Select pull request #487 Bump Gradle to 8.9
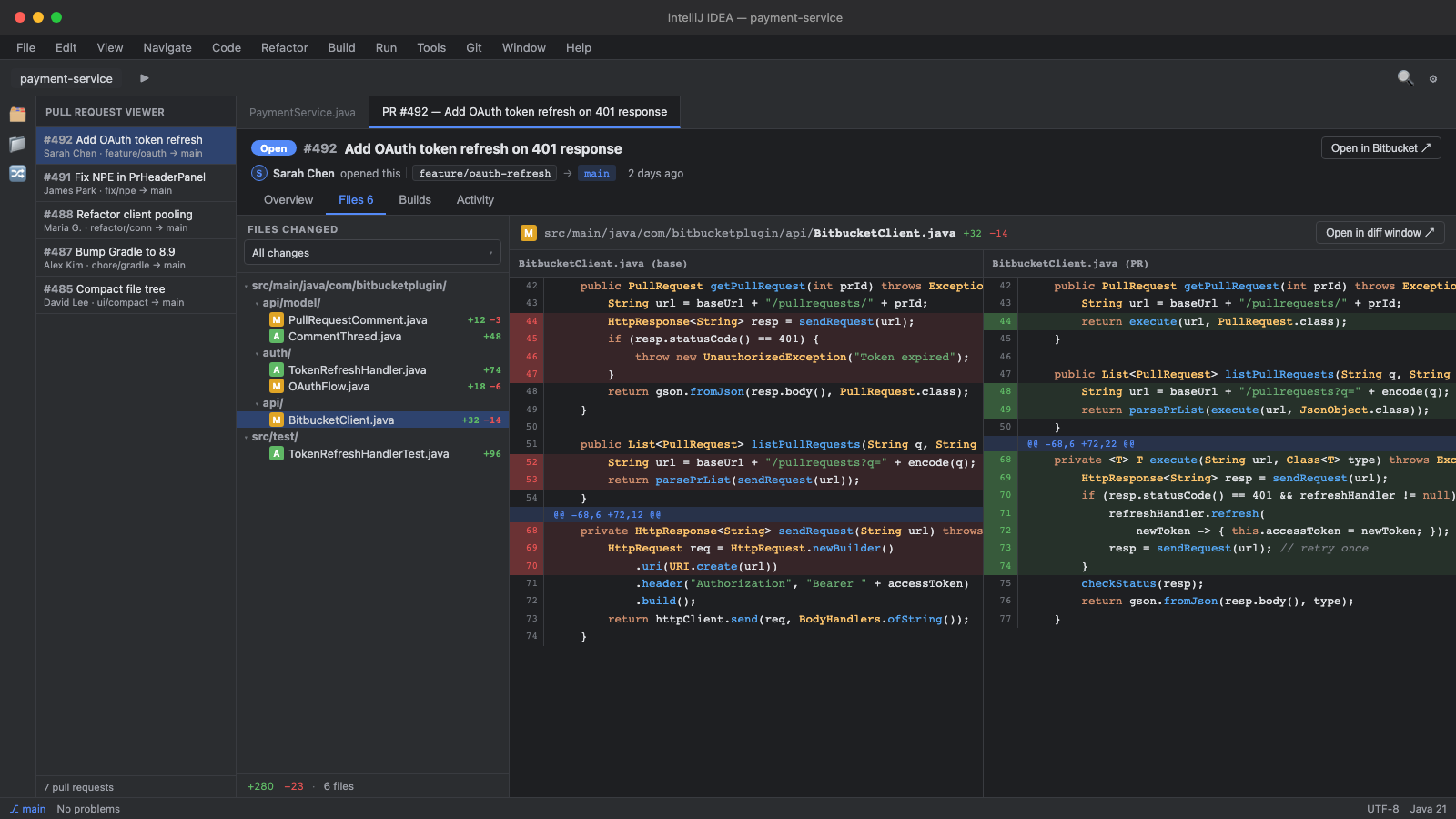The height and width of the screenshot is (819, 1456). (x=136, y=258)
